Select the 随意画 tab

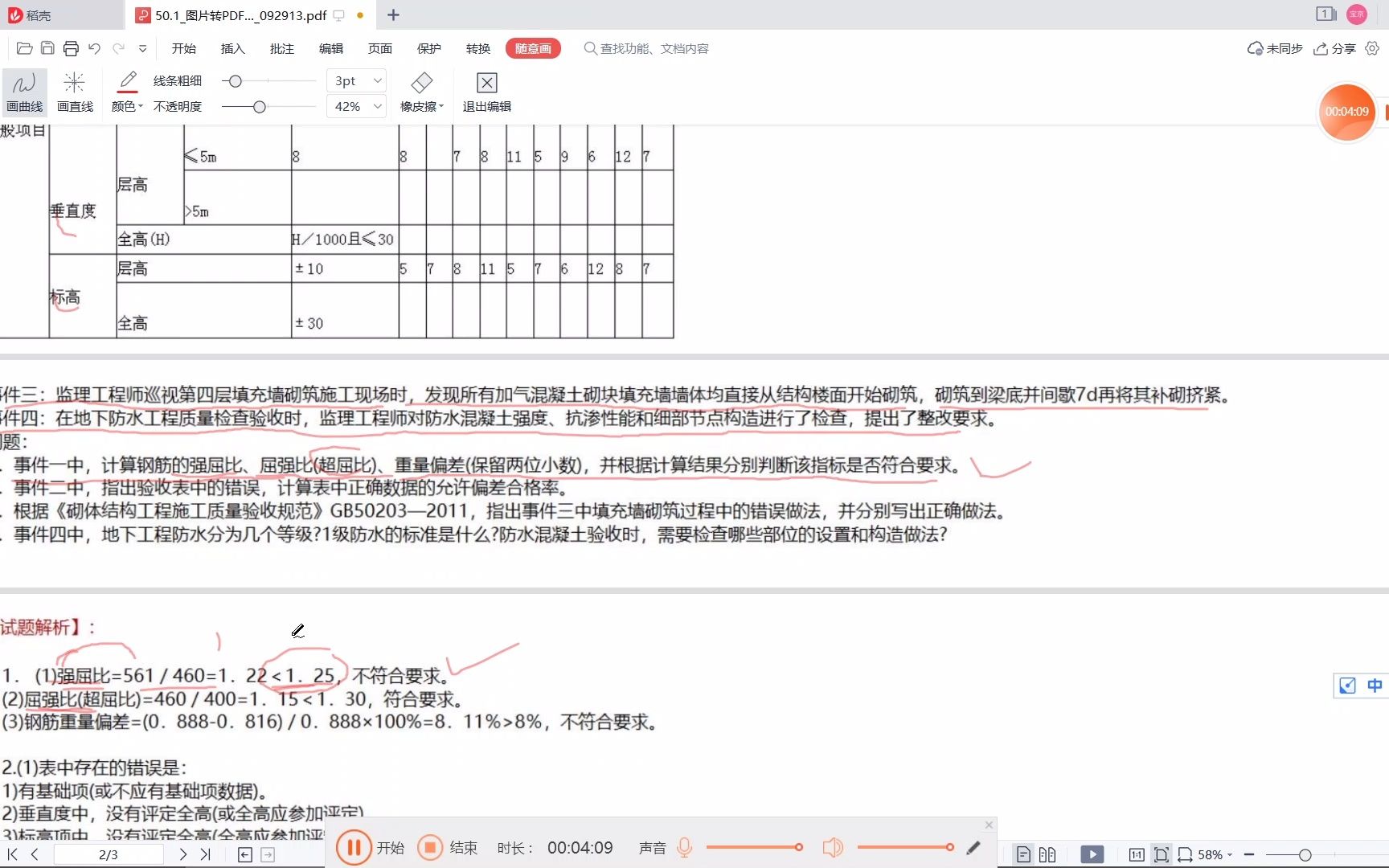coord(533,48)
